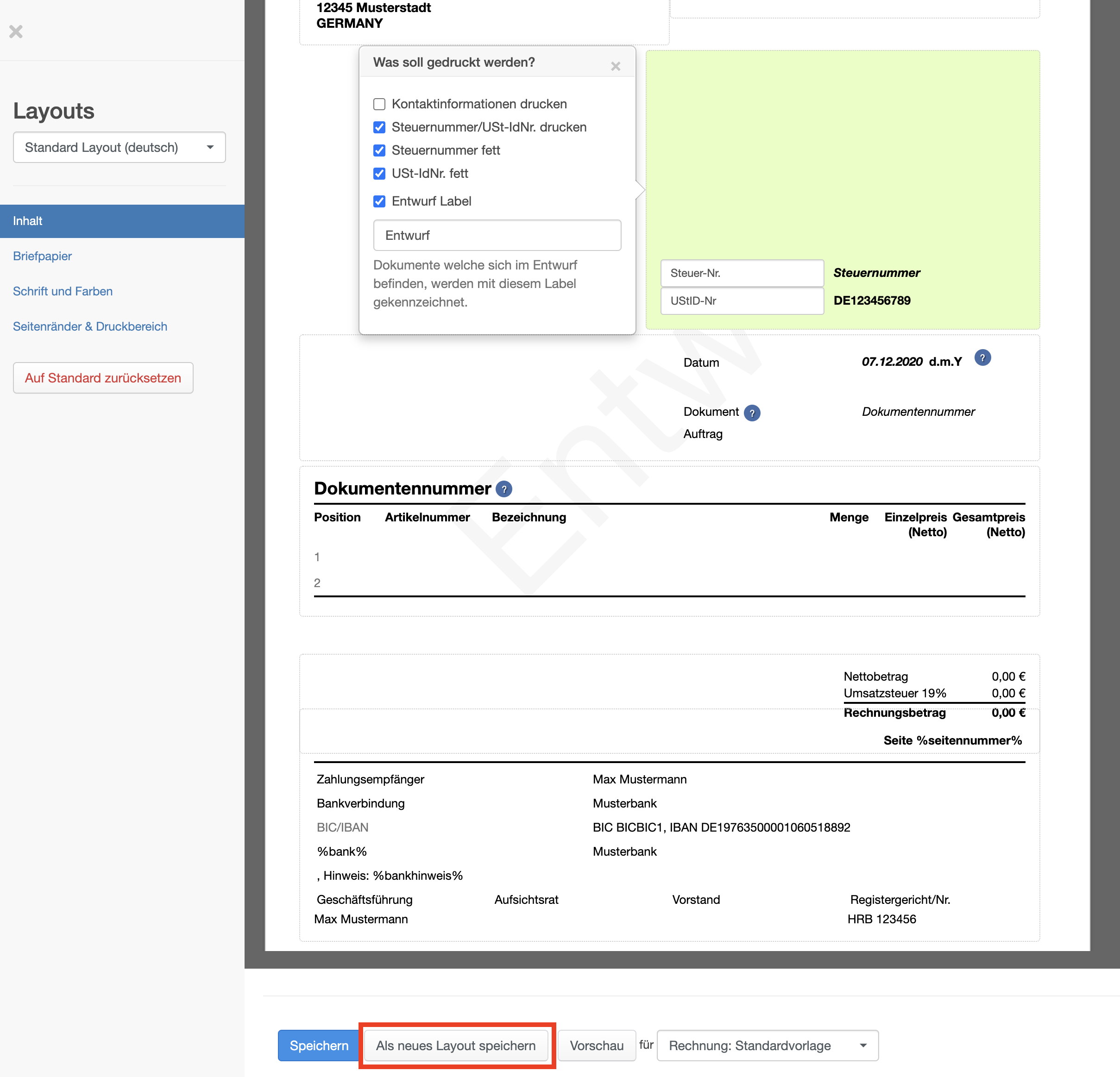
Task: Open help icon next to Dokument label
Action: 752,413
